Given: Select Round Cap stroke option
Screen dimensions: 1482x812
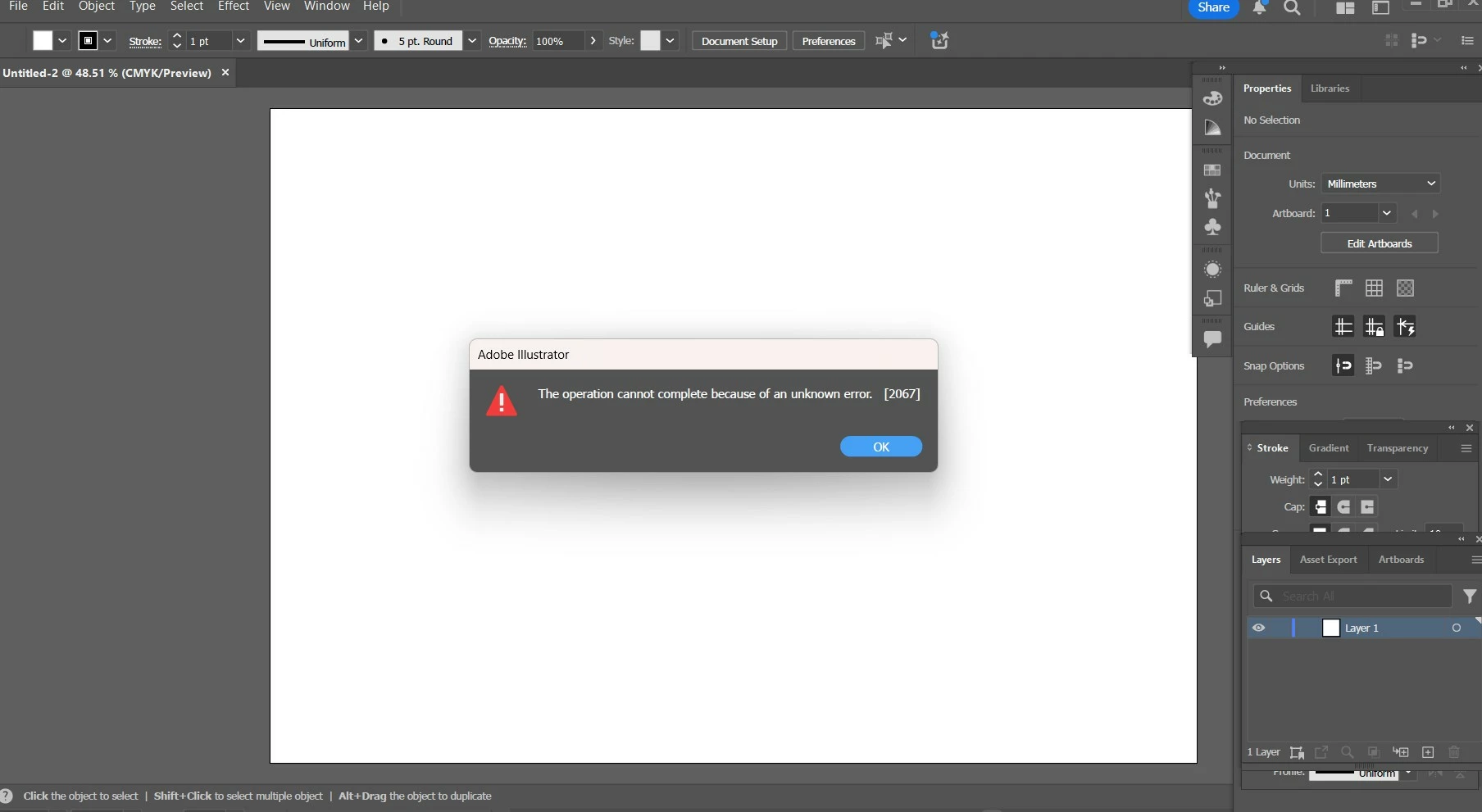Looking at the screenshot, I should [x=1343, y=507].
